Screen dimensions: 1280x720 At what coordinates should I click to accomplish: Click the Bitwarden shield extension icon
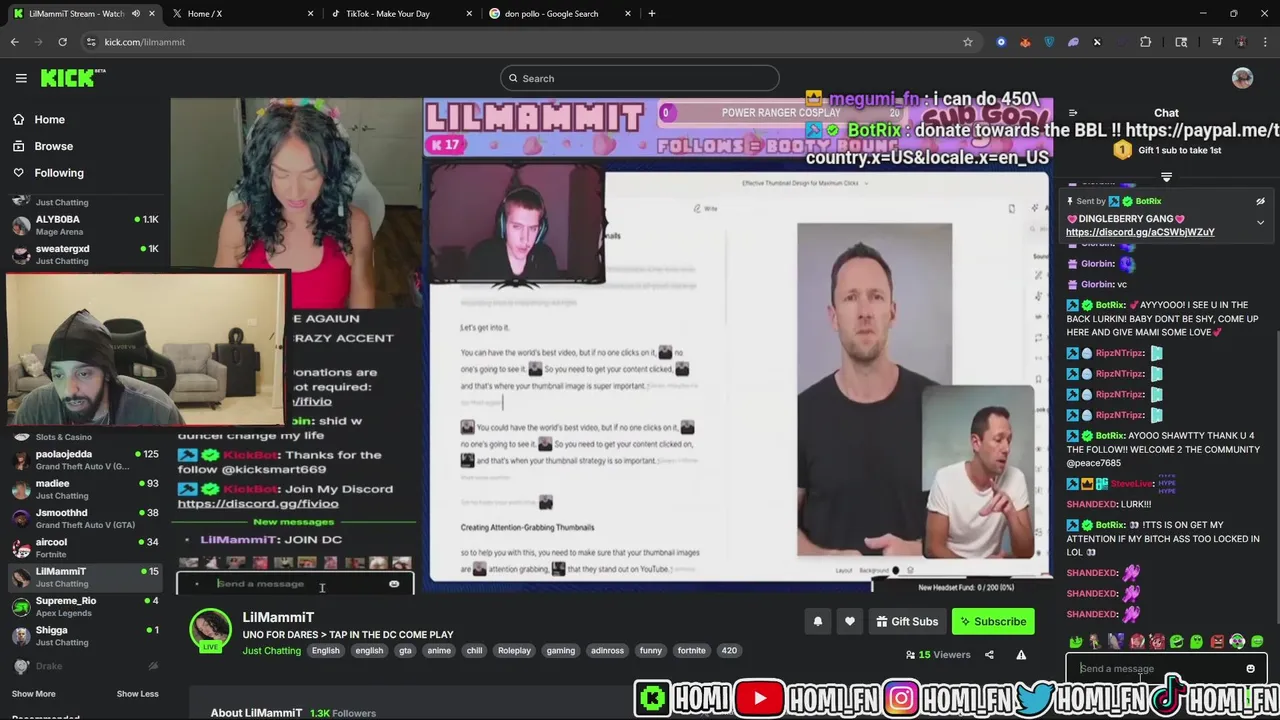coord(1049,42)
